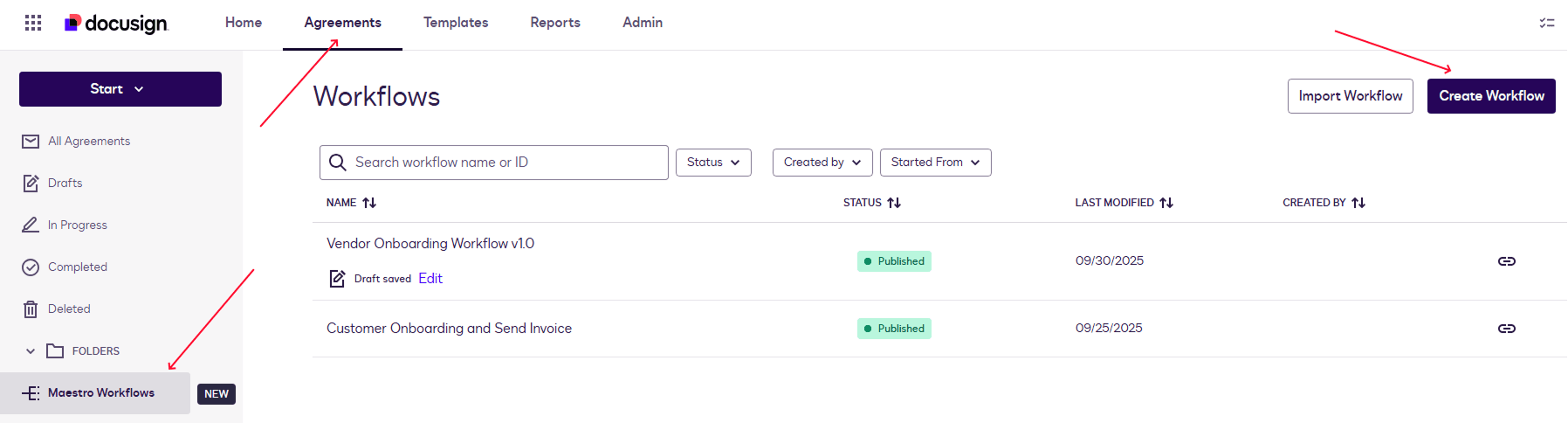This screenshot has width=1568, height=423.
Task: Sort by Created By column arrows
Action: tap(1358, 203)
